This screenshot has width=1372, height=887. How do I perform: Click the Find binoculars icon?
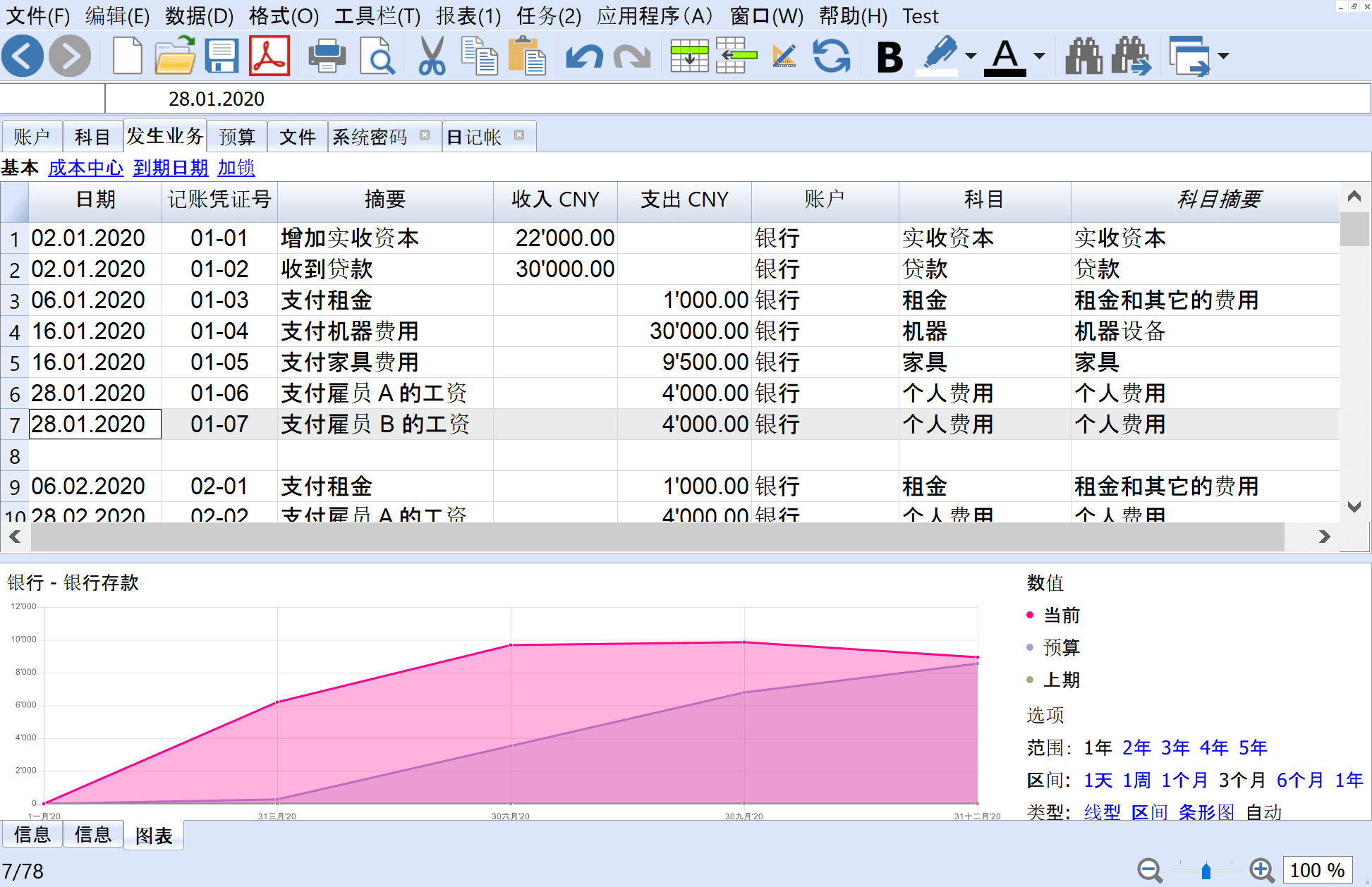1083,56
